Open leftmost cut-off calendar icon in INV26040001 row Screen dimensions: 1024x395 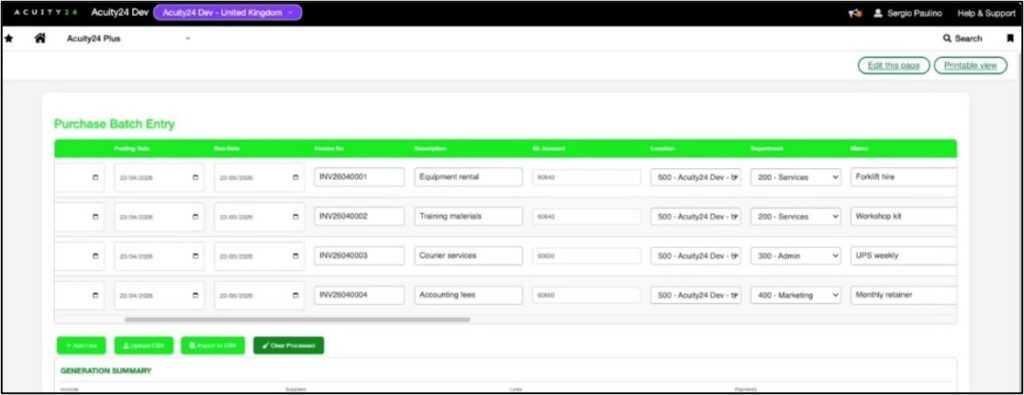95,178
